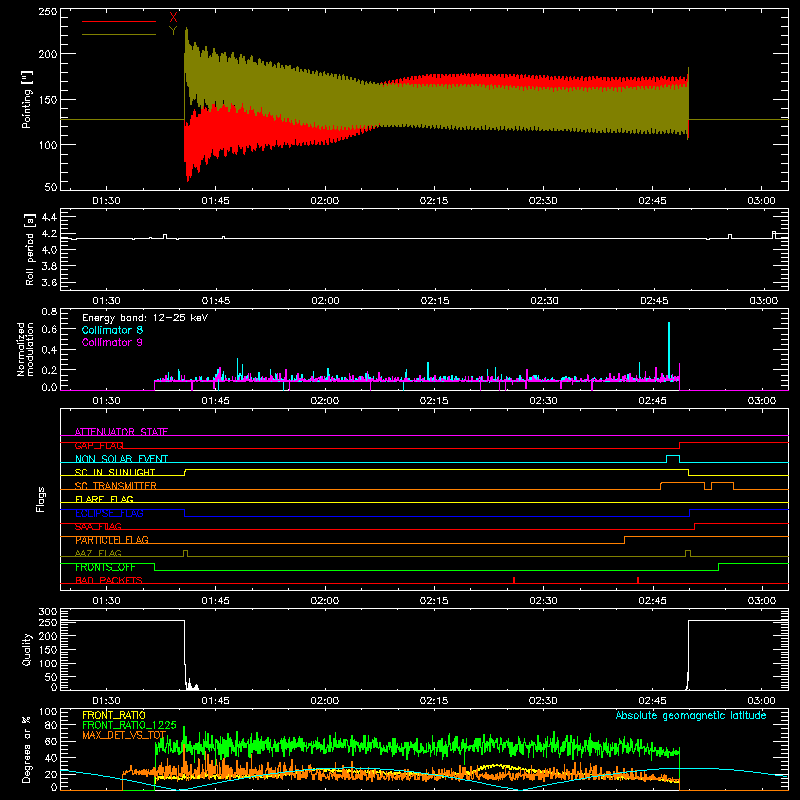The height and width of the screenshot is (800, 800).
Task: Select the NON_SOLAR_EVENT flag label
Action: 121,459
